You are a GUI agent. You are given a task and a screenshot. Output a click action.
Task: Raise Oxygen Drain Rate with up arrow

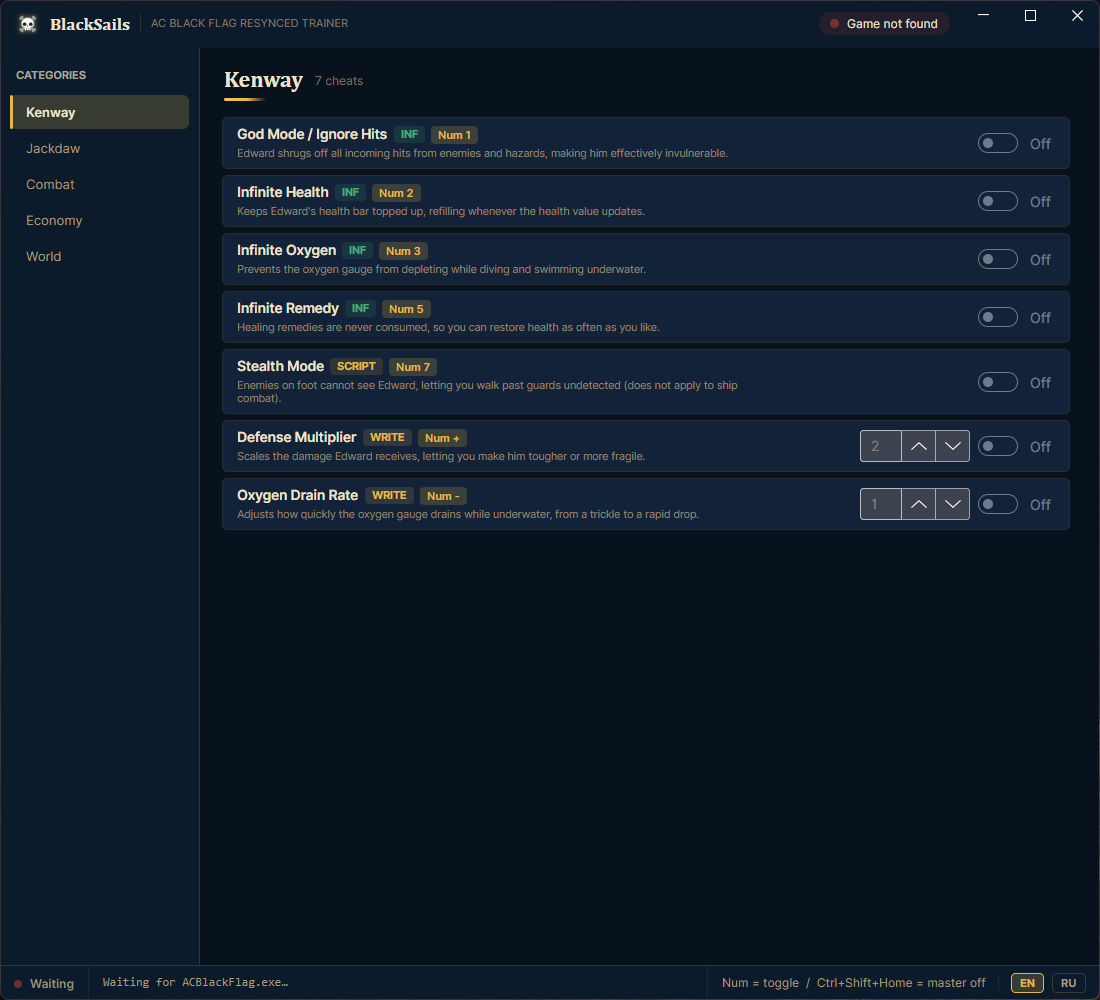click(918, 504)
